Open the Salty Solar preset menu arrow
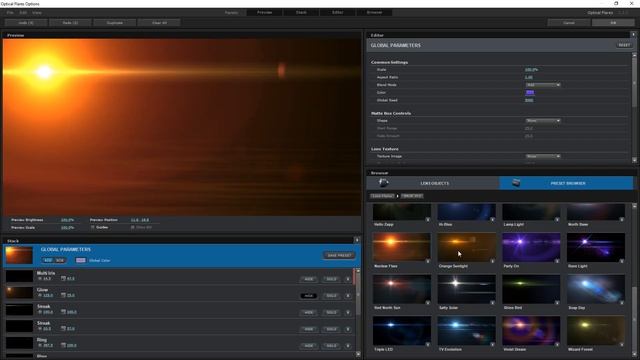This screenshot has height=360, width=640. (492, 303)
